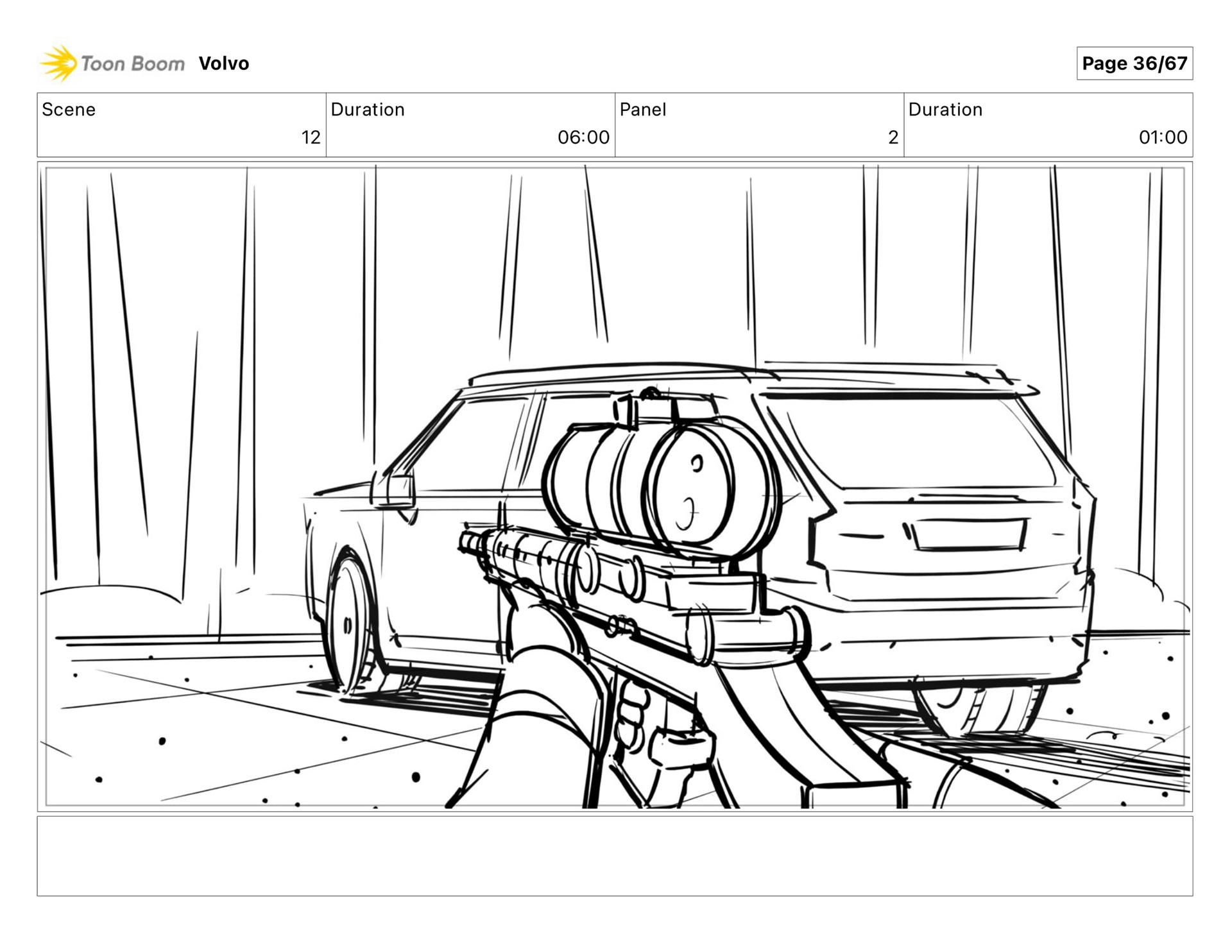The width and height of the screenshot is (1232, 952).
Task: Select the Volvo project title
Action: (x=223, y=64)
